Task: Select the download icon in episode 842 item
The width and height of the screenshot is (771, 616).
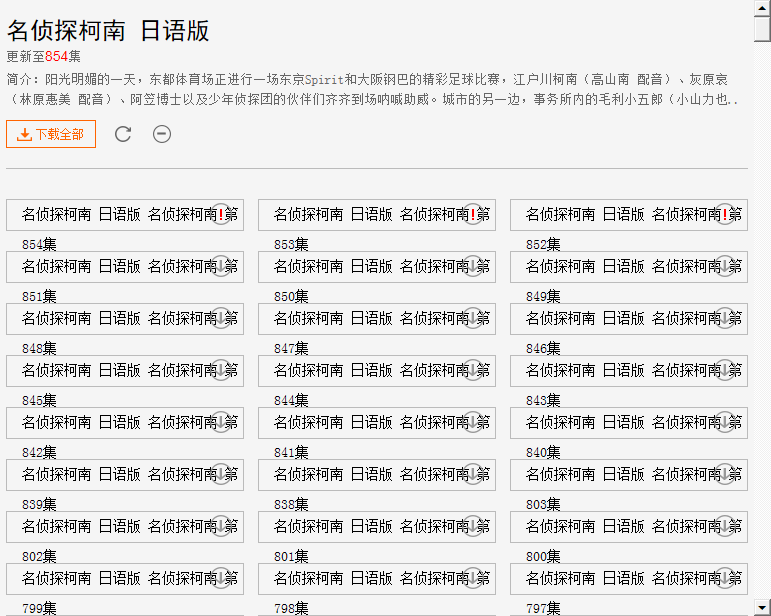Action: point(221,422)
